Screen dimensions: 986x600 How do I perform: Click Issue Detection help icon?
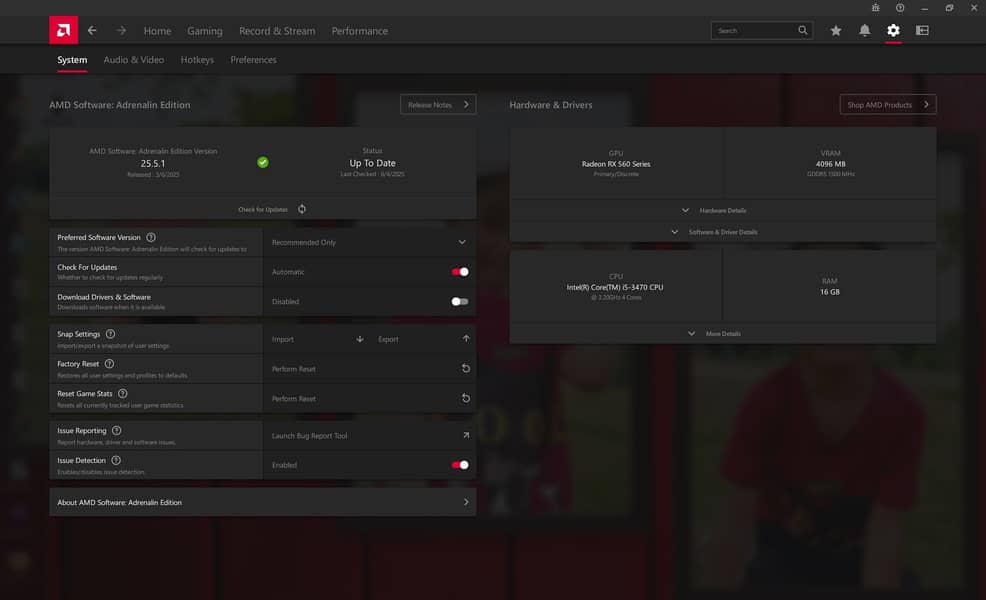click(116, 460)
